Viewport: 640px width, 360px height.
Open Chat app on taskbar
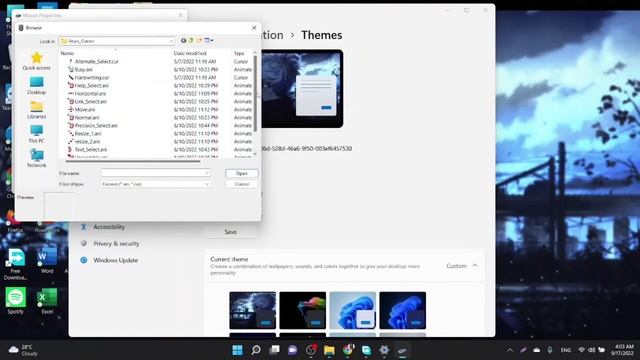pyautogui.click(x=293, y=350)
